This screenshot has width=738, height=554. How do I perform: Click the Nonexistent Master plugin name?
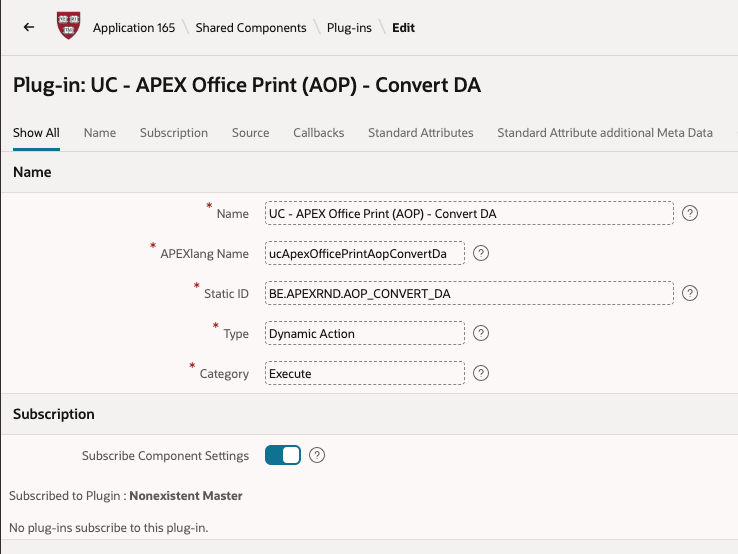click(x=186, y=496)
